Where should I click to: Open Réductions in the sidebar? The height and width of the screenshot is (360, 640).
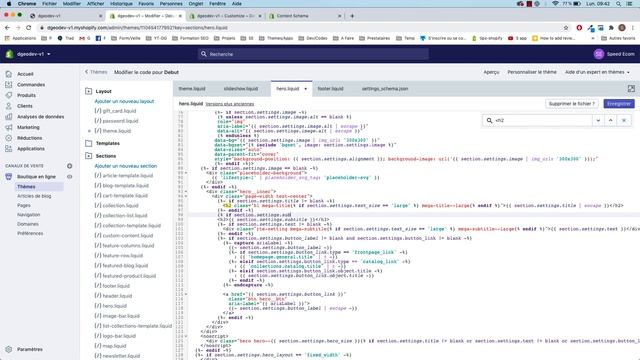coord(29,138)
